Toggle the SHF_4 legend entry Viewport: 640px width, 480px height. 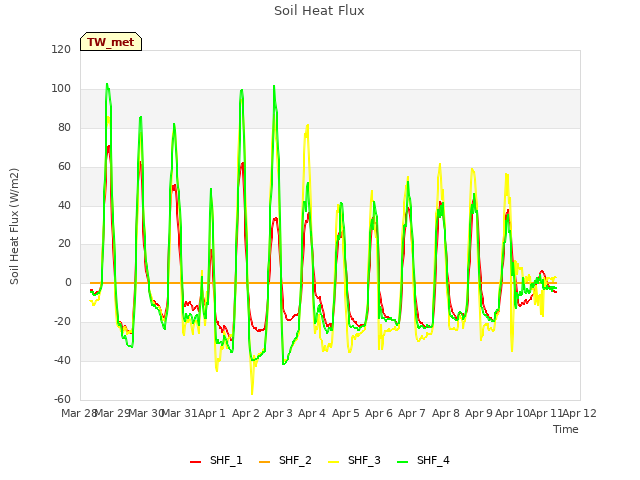click(x=423, y=460)
